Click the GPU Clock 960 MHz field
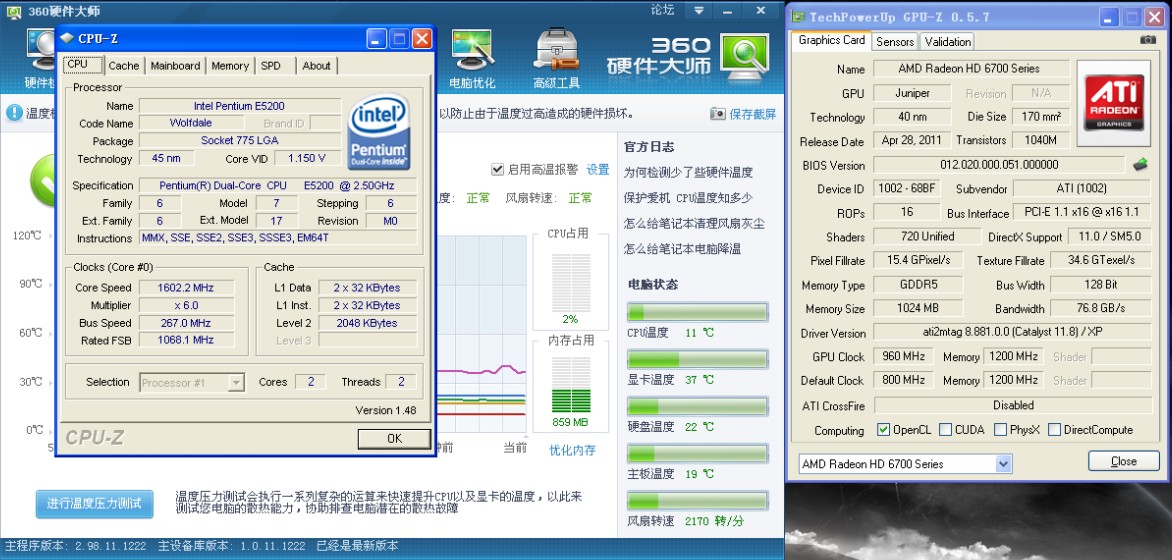The width and height of the screenshot is (1172, 560). pos(903,357)
